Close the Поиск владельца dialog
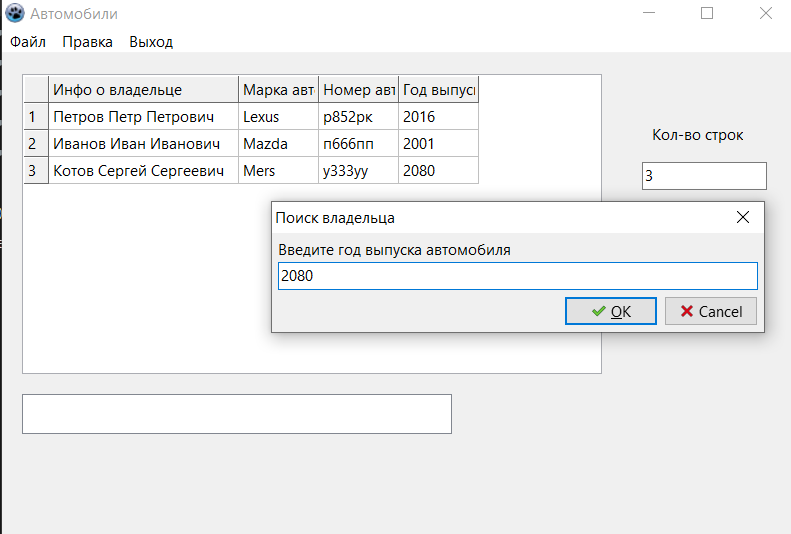Viewport: 791px width, 534px height. [x=743, y=217]
